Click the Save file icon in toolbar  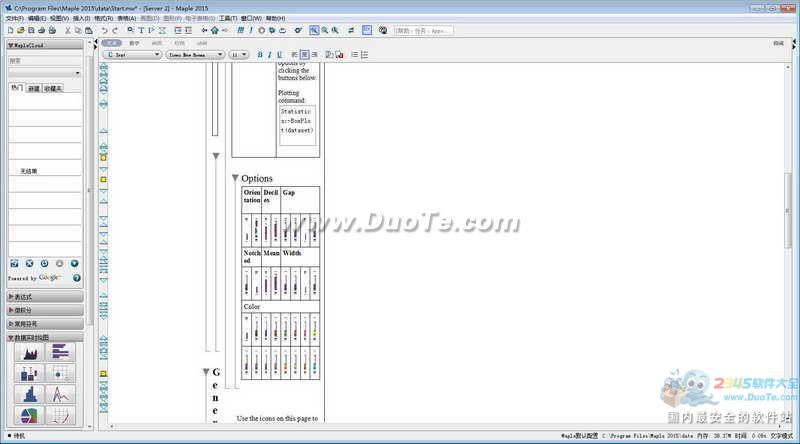click(x=30, y=31)
